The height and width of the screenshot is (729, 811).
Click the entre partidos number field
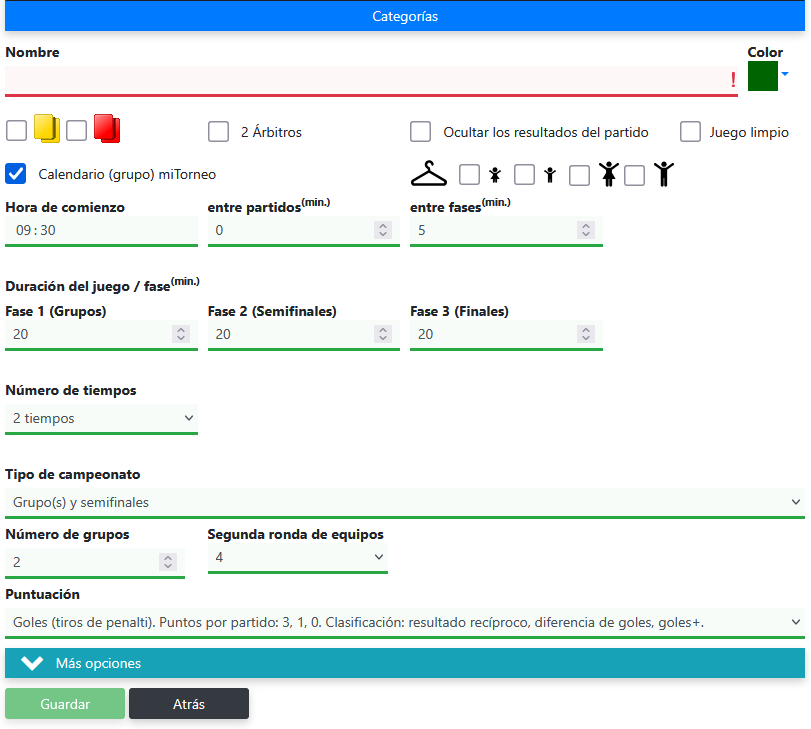tap(304, 231)
